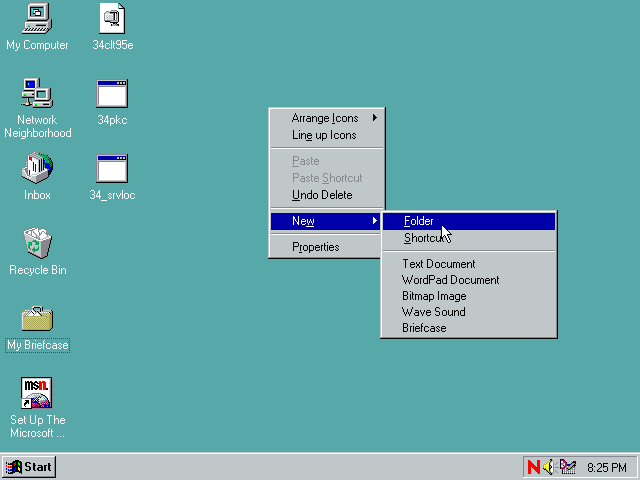This screenshot has width=640, height=480.
Task: Create a new Shortcut from submenu
Action: tap(469, 238)
